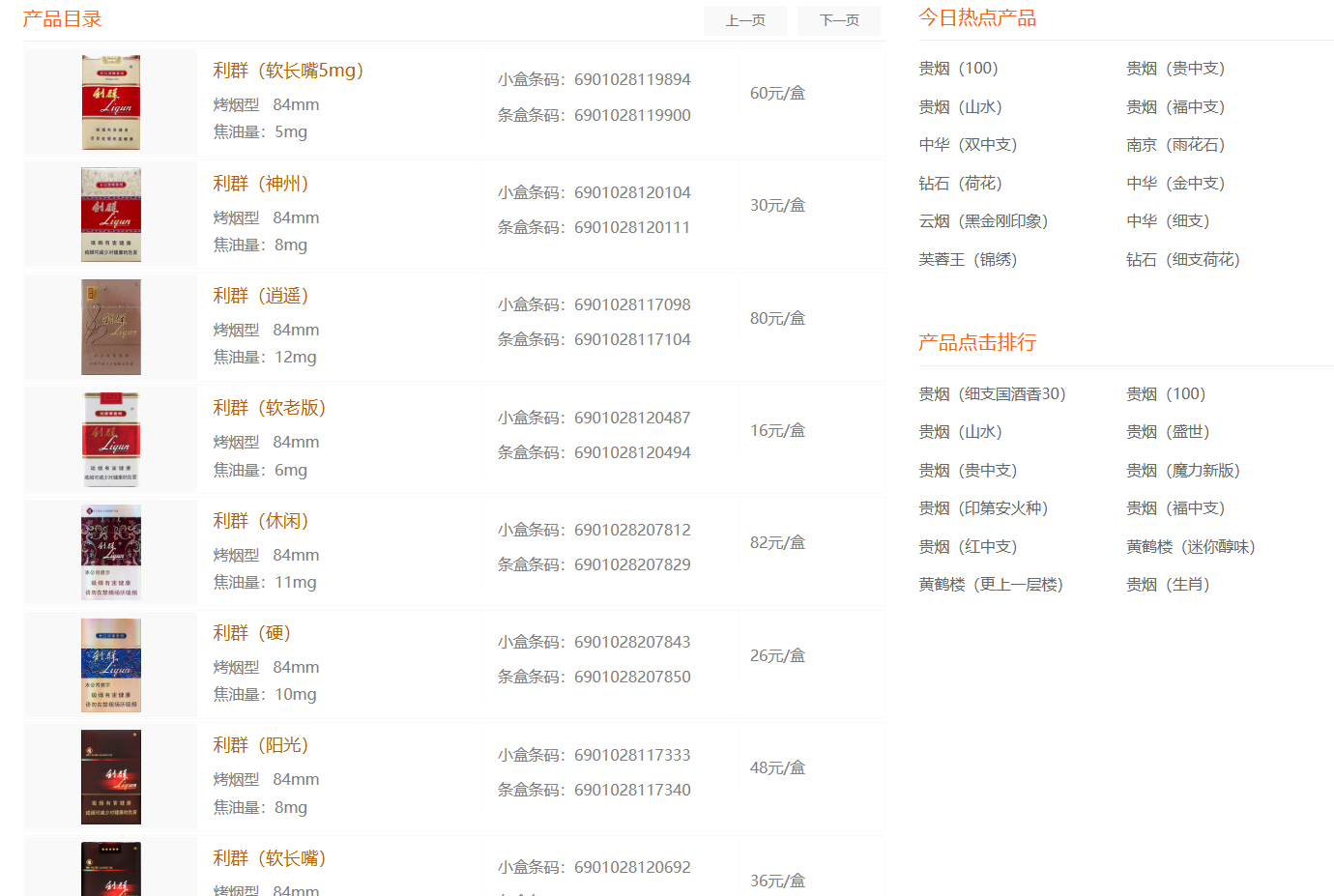Select the 48元/盒 price text

click(x=777, y=768)
